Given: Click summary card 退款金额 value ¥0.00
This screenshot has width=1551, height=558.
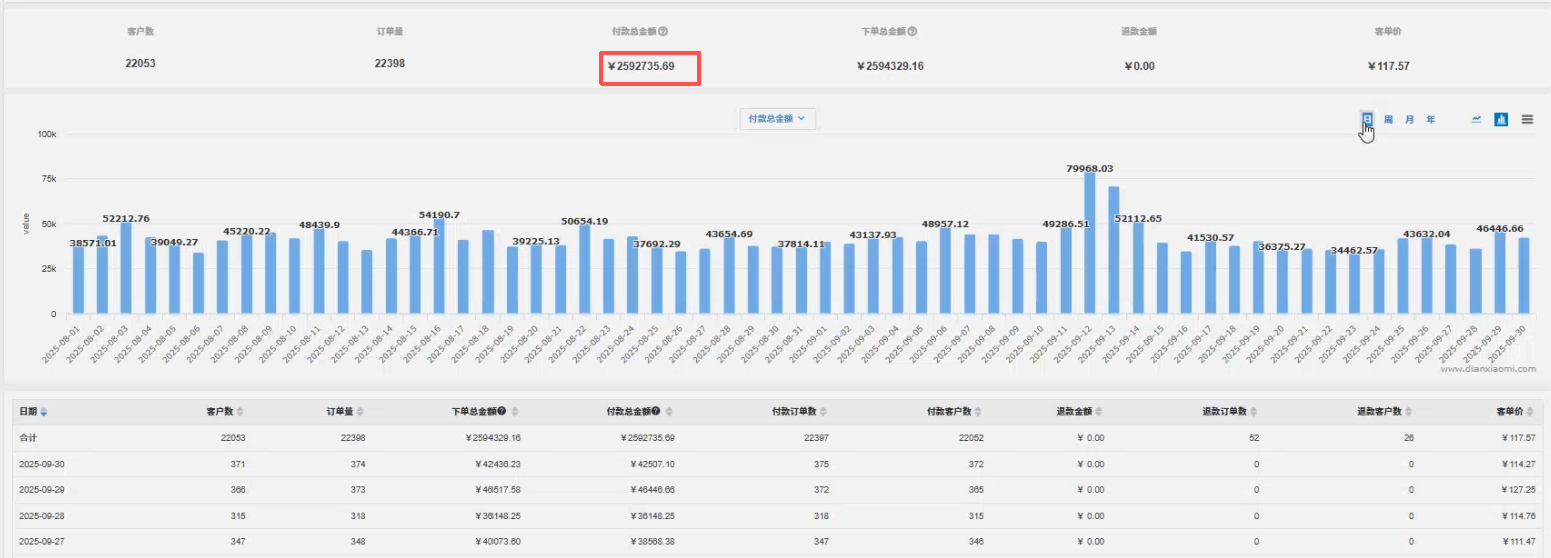Looking at the screenshot, I should pos(1139,66).
